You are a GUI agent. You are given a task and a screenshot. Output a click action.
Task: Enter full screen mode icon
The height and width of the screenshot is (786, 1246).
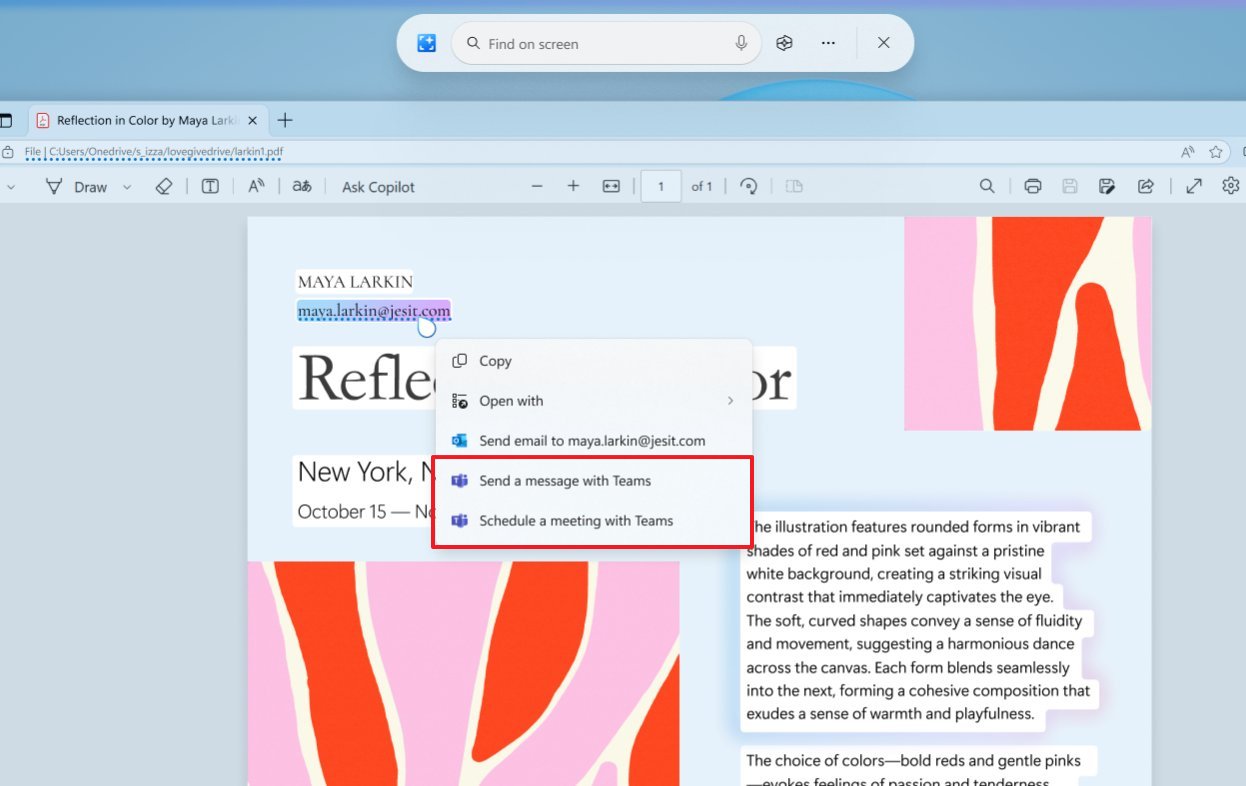pos(1194,186)
